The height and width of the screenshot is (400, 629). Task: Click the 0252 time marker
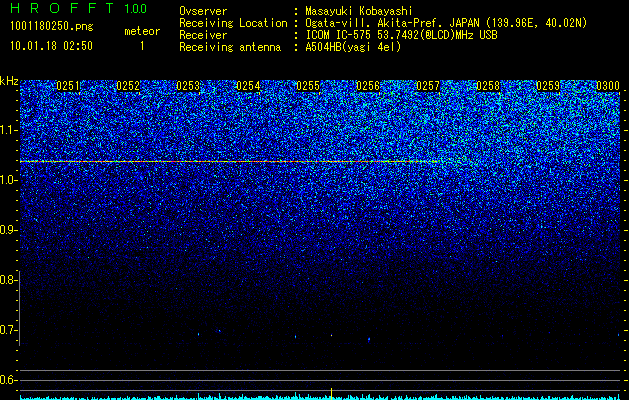[x=128, y=86]
